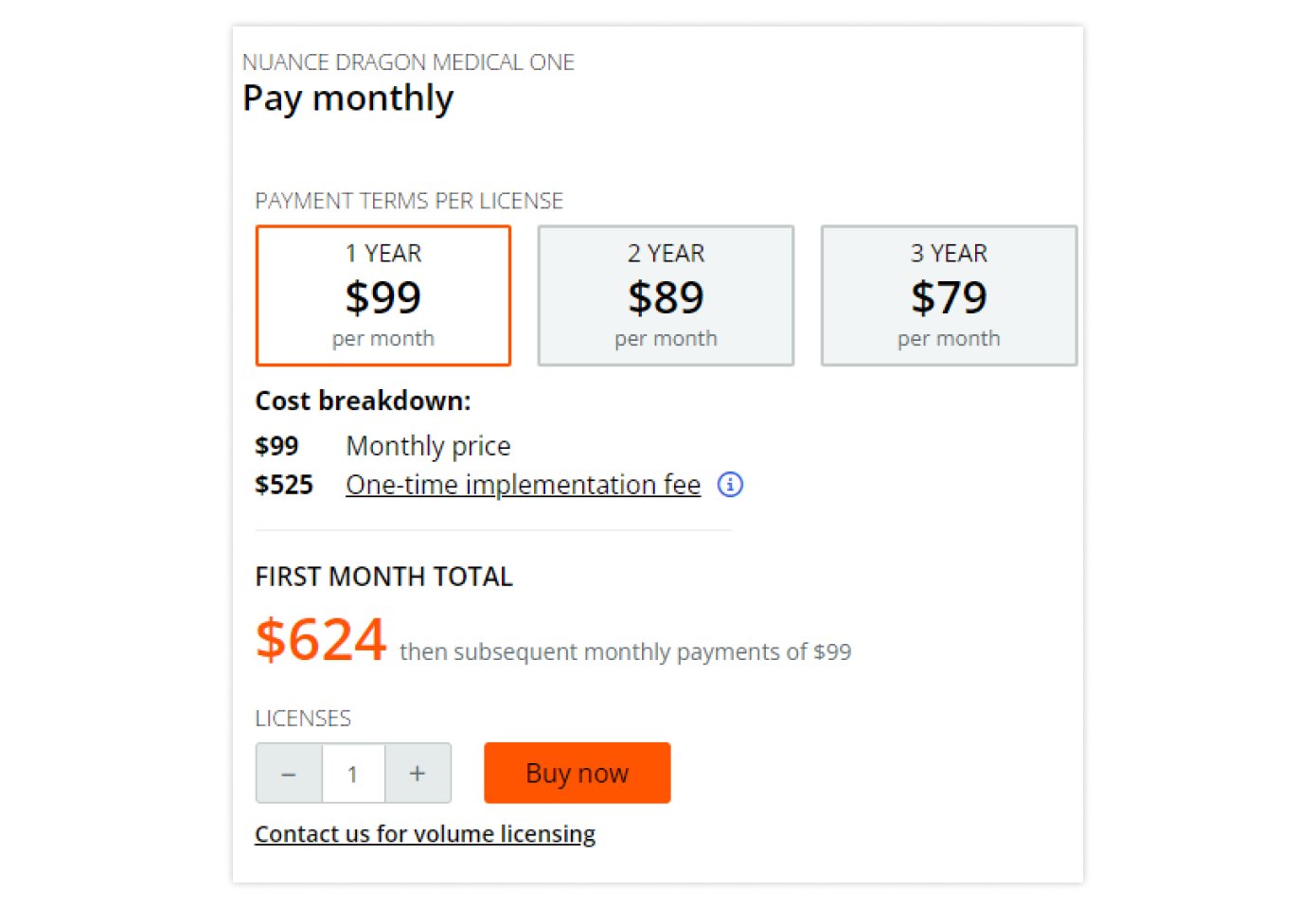Decrease license count with minus button
The width and height of the screenshot is (1316, 909).
[x=289, y=774]
